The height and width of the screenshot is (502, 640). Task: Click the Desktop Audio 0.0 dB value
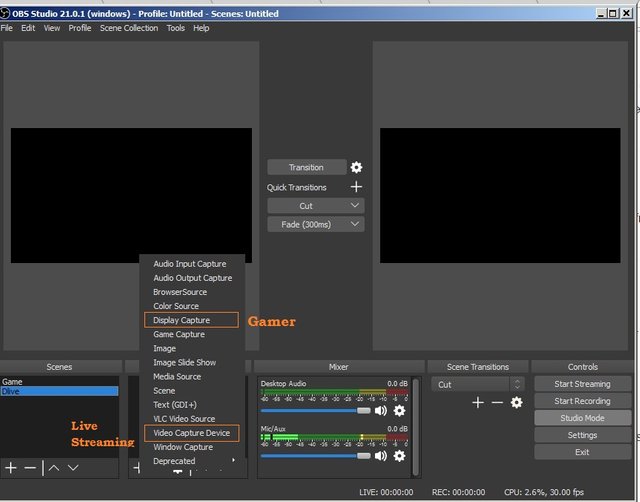click(397, 384)
